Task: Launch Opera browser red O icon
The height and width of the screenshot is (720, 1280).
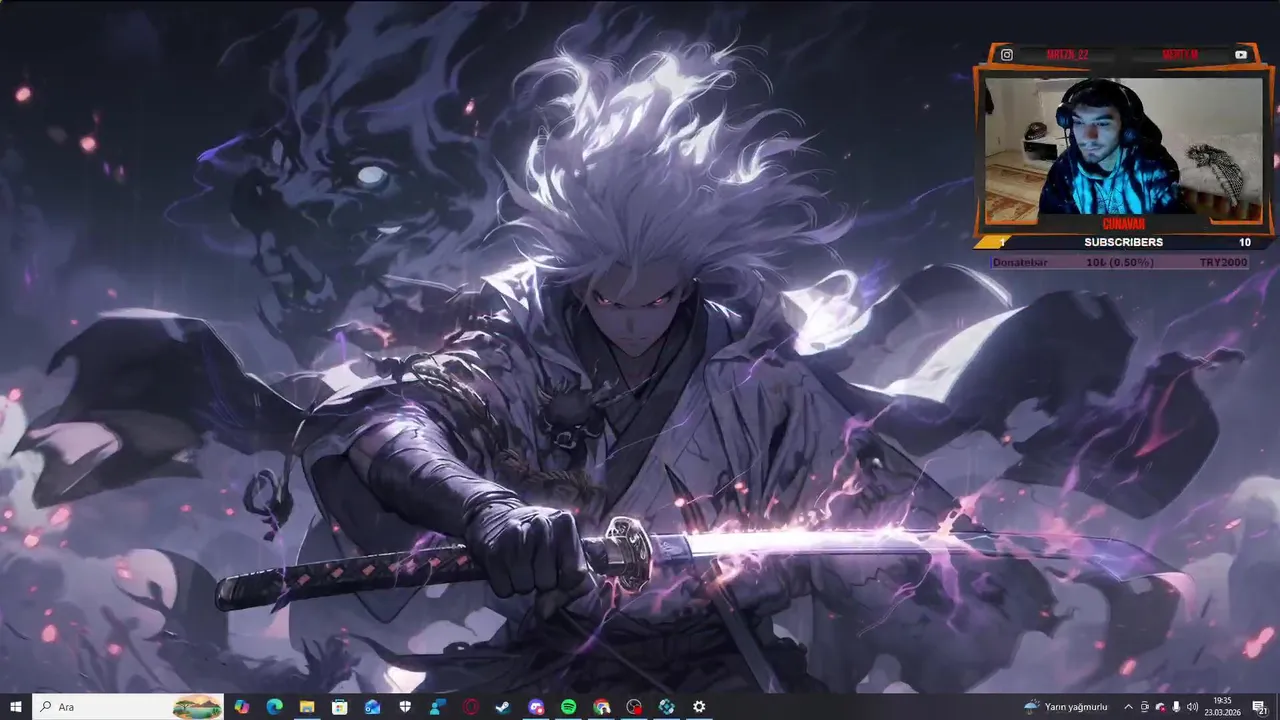Action: click(x=470, y=707)
